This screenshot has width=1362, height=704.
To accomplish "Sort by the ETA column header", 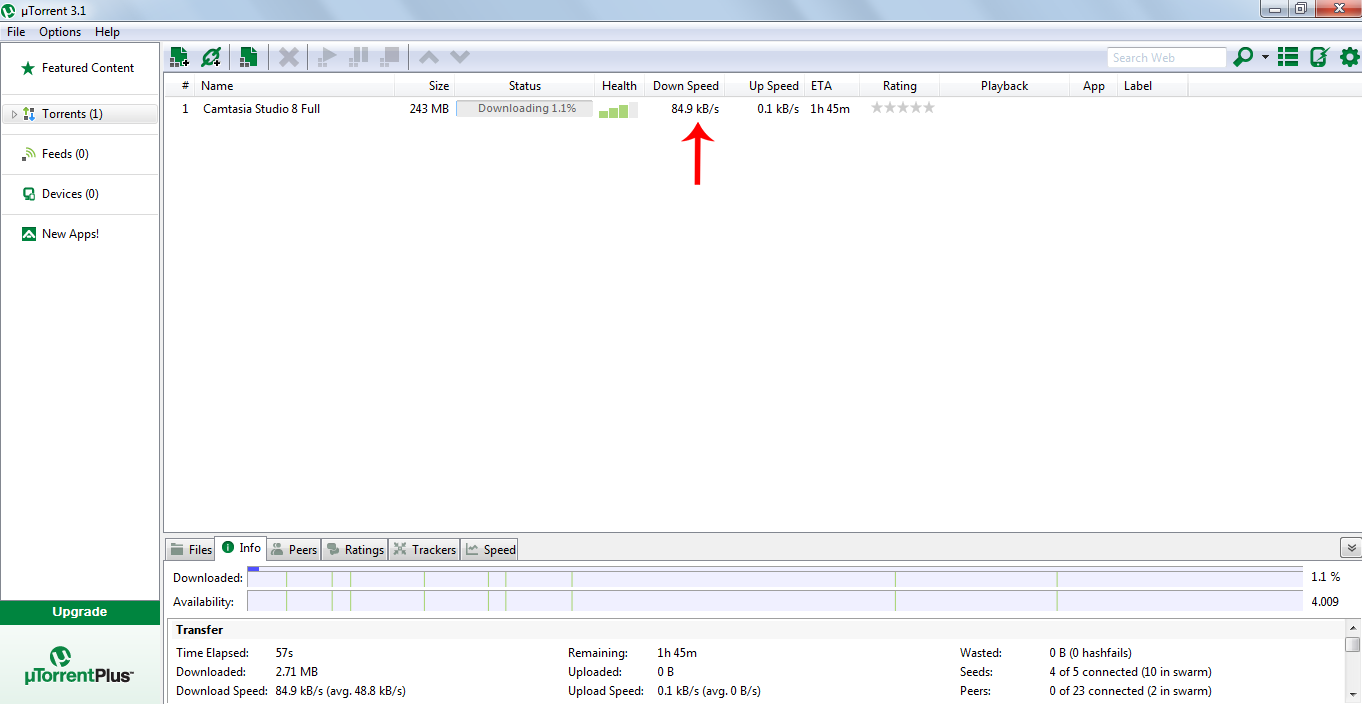I will [x=832, y=86].
